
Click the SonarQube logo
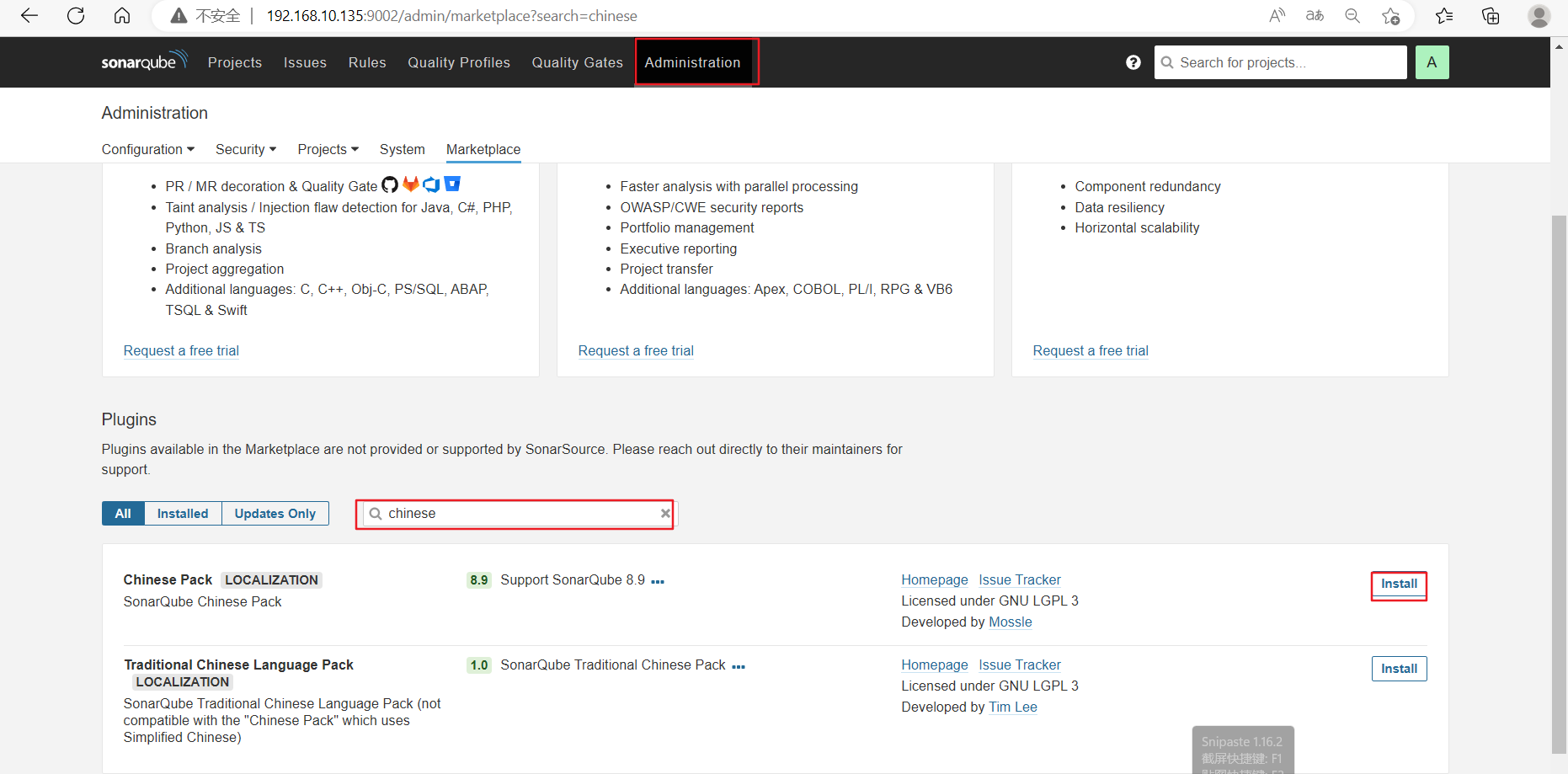click(144, 61)
